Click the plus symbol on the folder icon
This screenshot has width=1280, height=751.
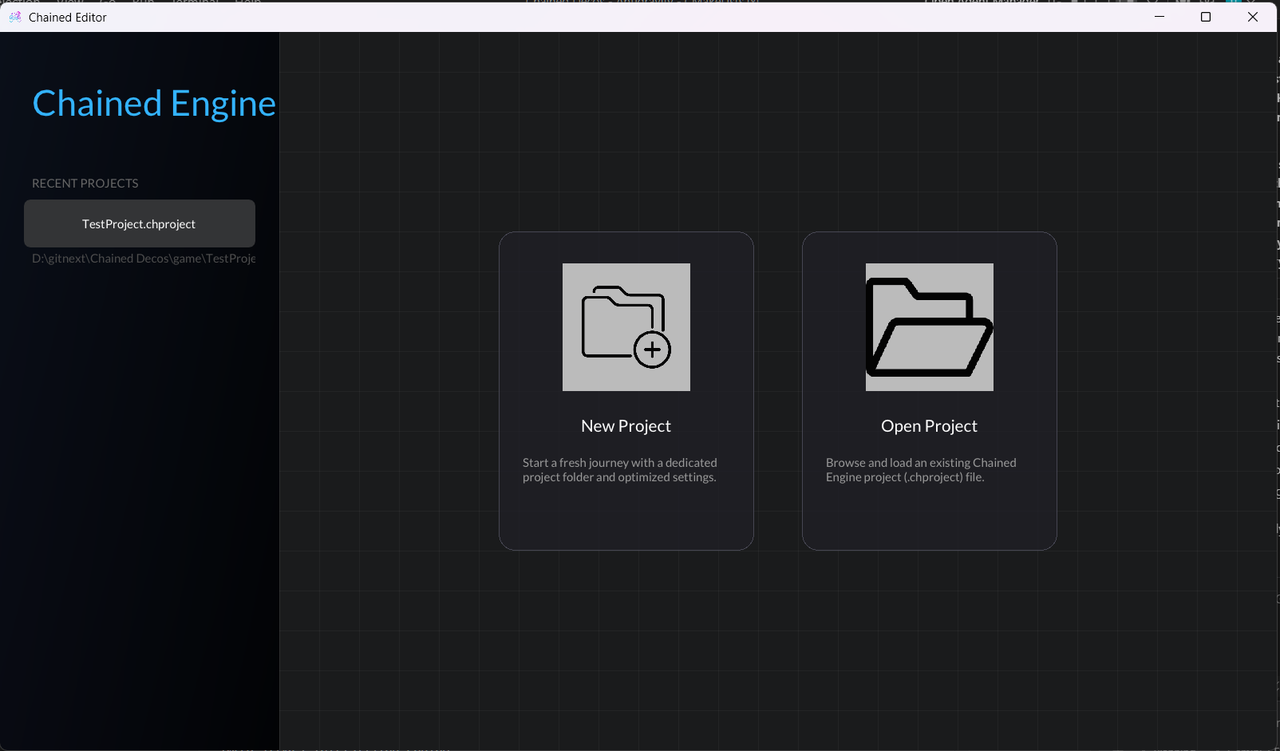(651, 351)
